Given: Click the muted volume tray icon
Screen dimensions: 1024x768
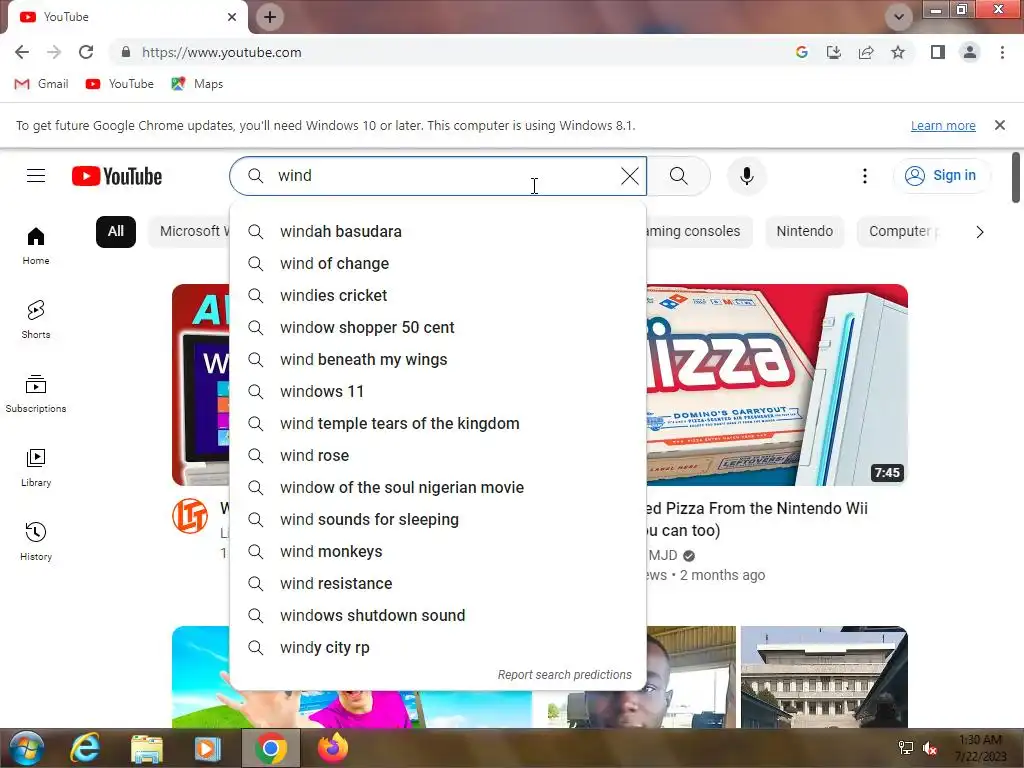Looking at the screenshot, I should point(929,748).
